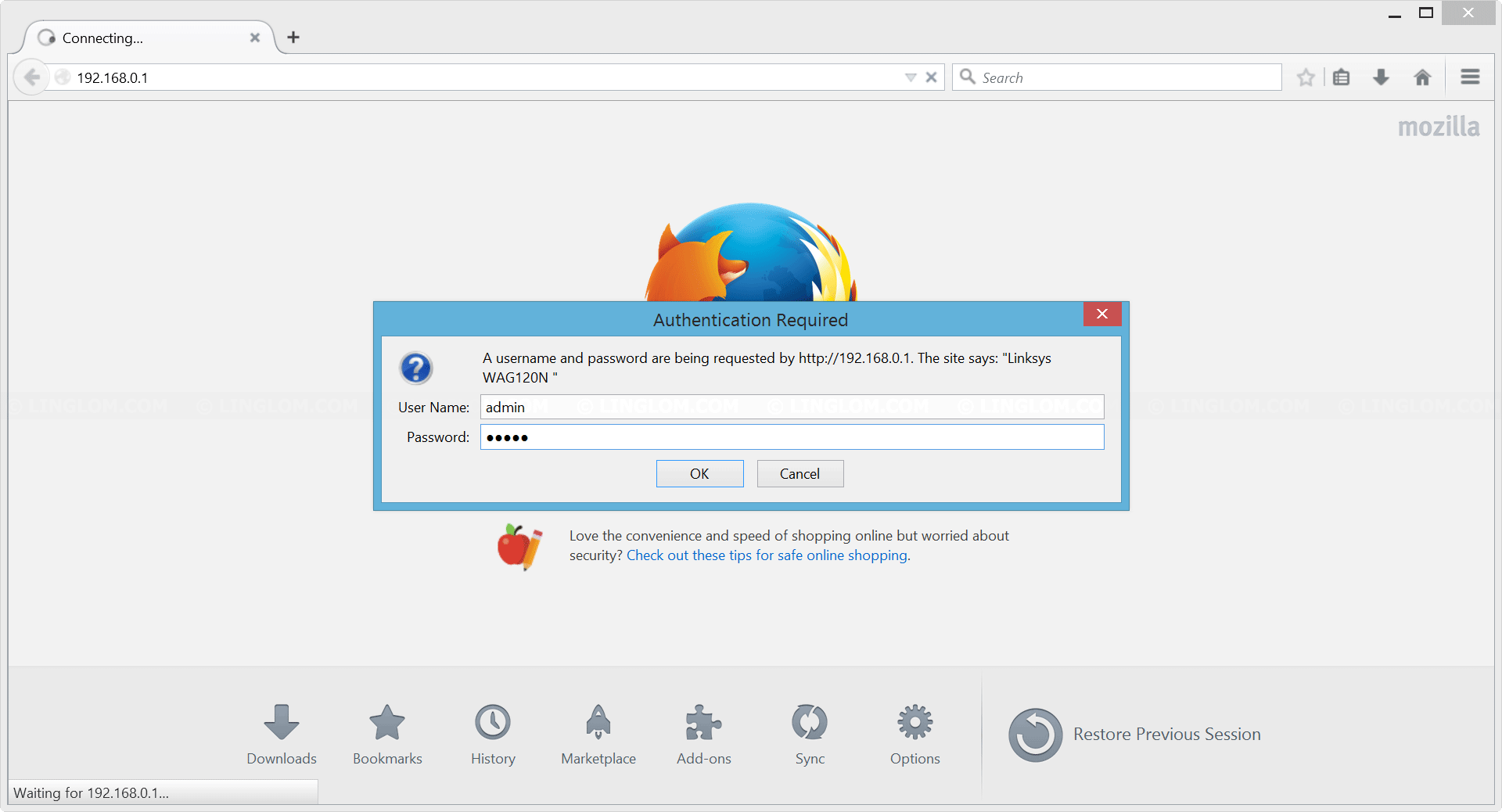Screen dimensions: 1502x812
Task: Go to the Home page icon
Action: 1422,77
